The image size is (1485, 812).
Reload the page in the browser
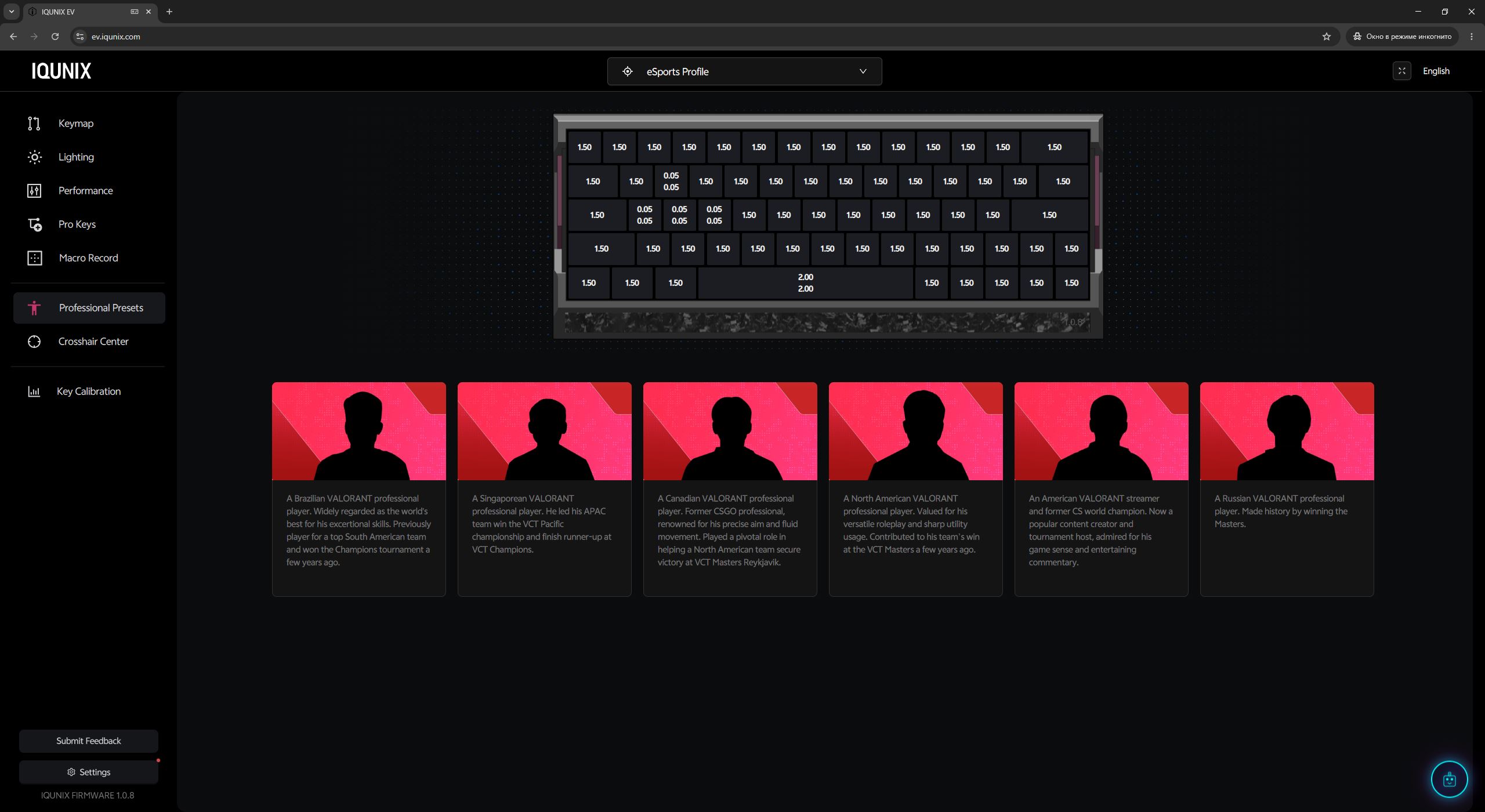pos(55,37)
